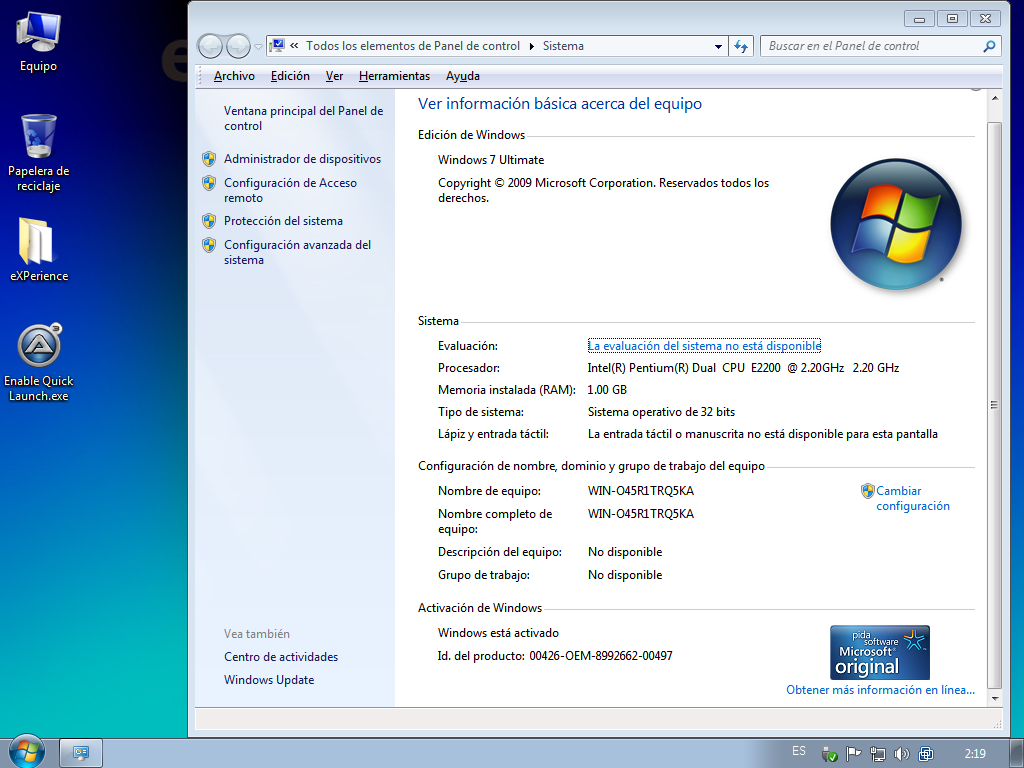The image size is (1024, 768).
Task: Click the shield icon beside Protección del sistema
Action: pos(209,221)
